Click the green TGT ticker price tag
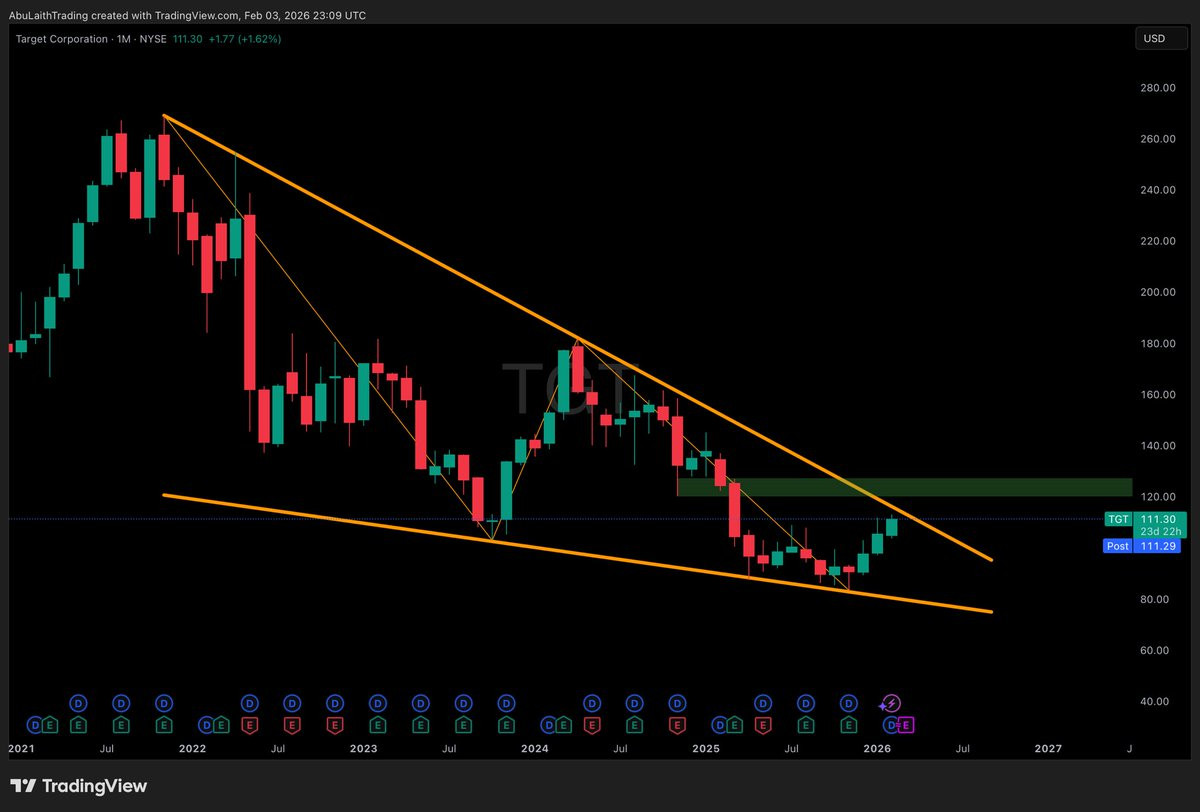 (x=1117, y=519)
